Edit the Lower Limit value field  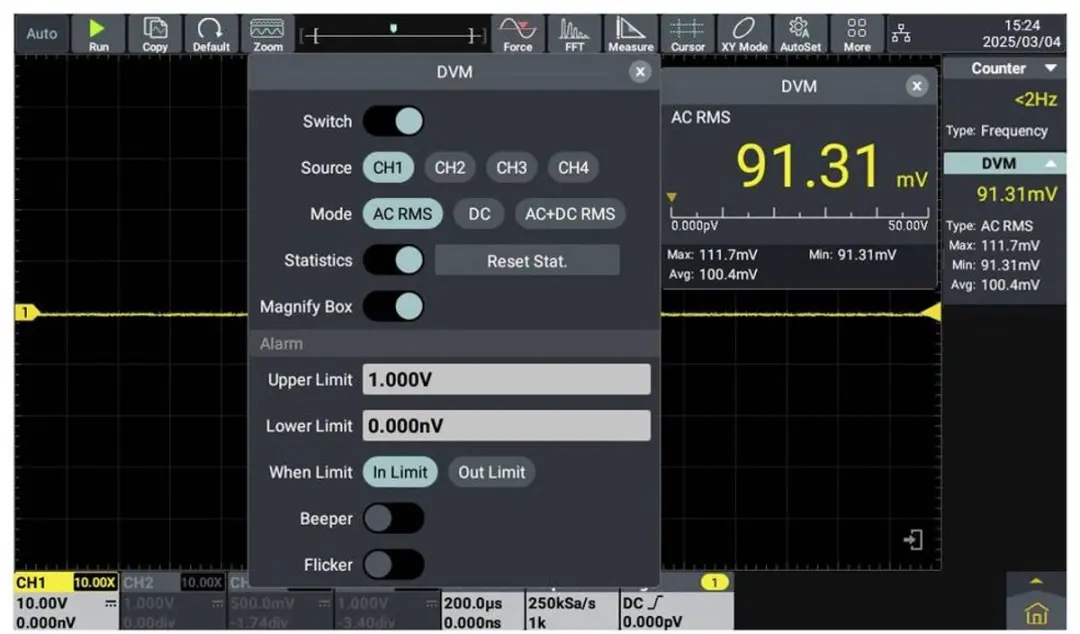[506, 426]
